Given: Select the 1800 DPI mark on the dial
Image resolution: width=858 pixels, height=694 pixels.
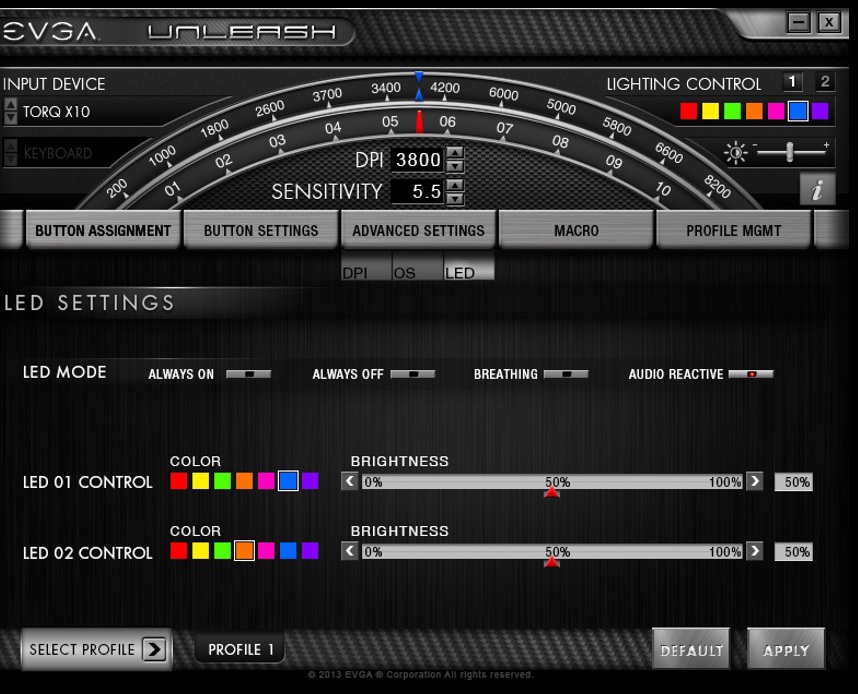Looking at the screenshot, I should tap(214, 129).
